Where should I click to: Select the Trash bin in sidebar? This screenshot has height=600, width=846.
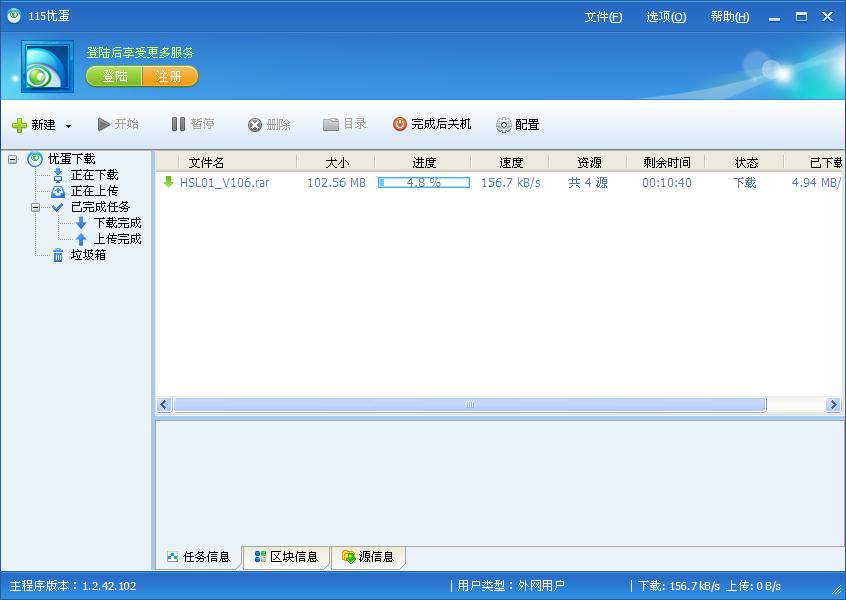tap(58, 255)
